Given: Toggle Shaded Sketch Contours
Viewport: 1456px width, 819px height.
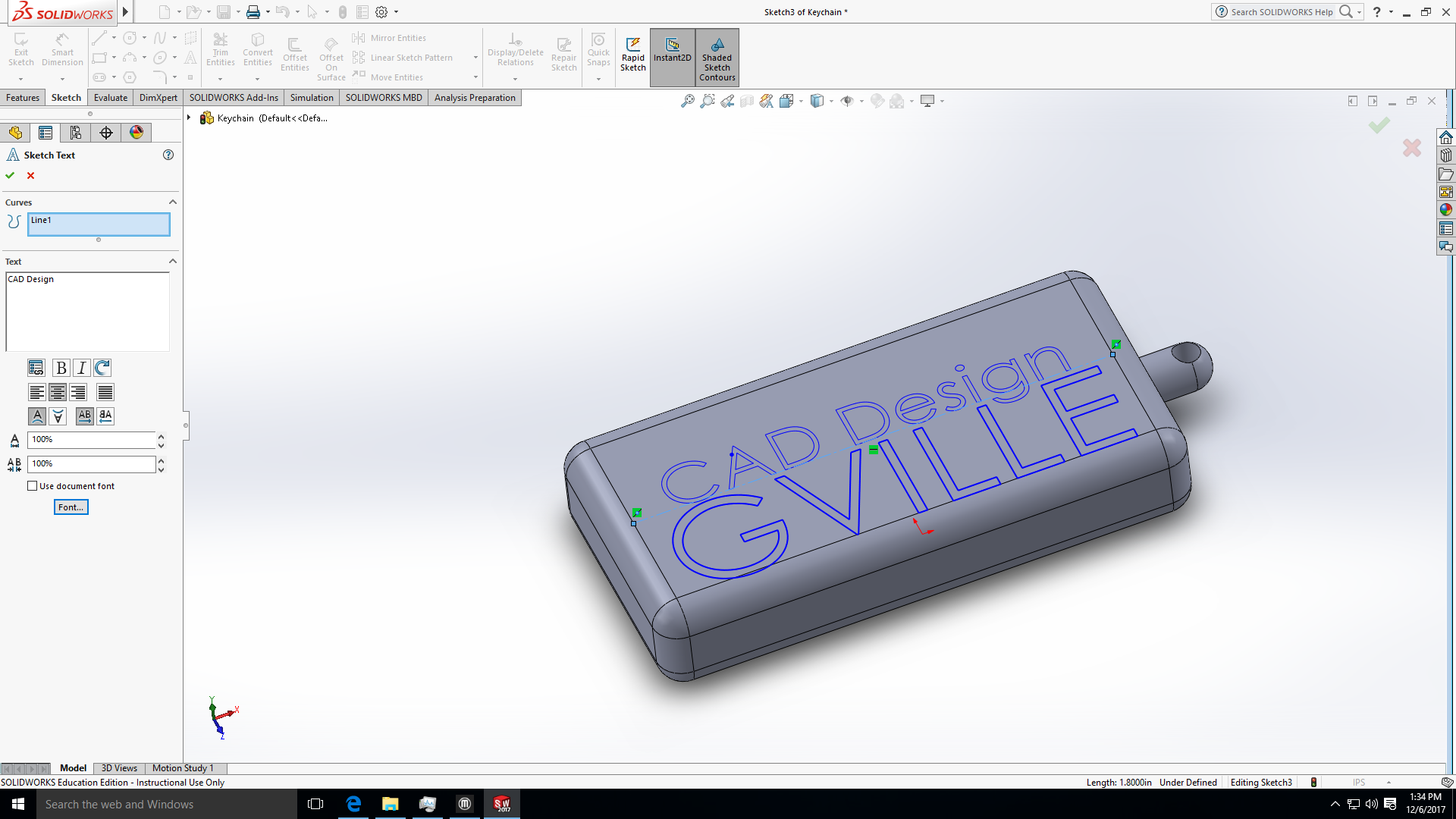Looking at the screenshot, I should (717, 57).
